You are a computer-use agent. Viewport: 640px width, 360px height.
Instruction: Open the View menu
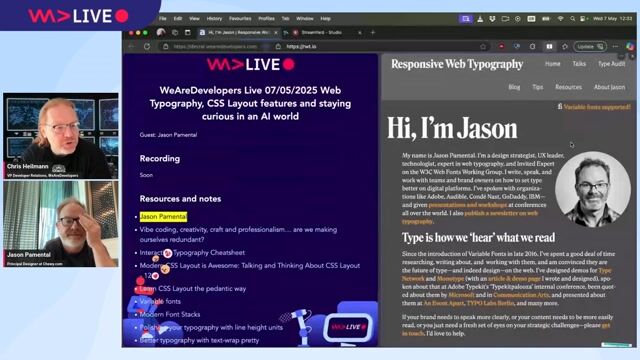(194, 19)
